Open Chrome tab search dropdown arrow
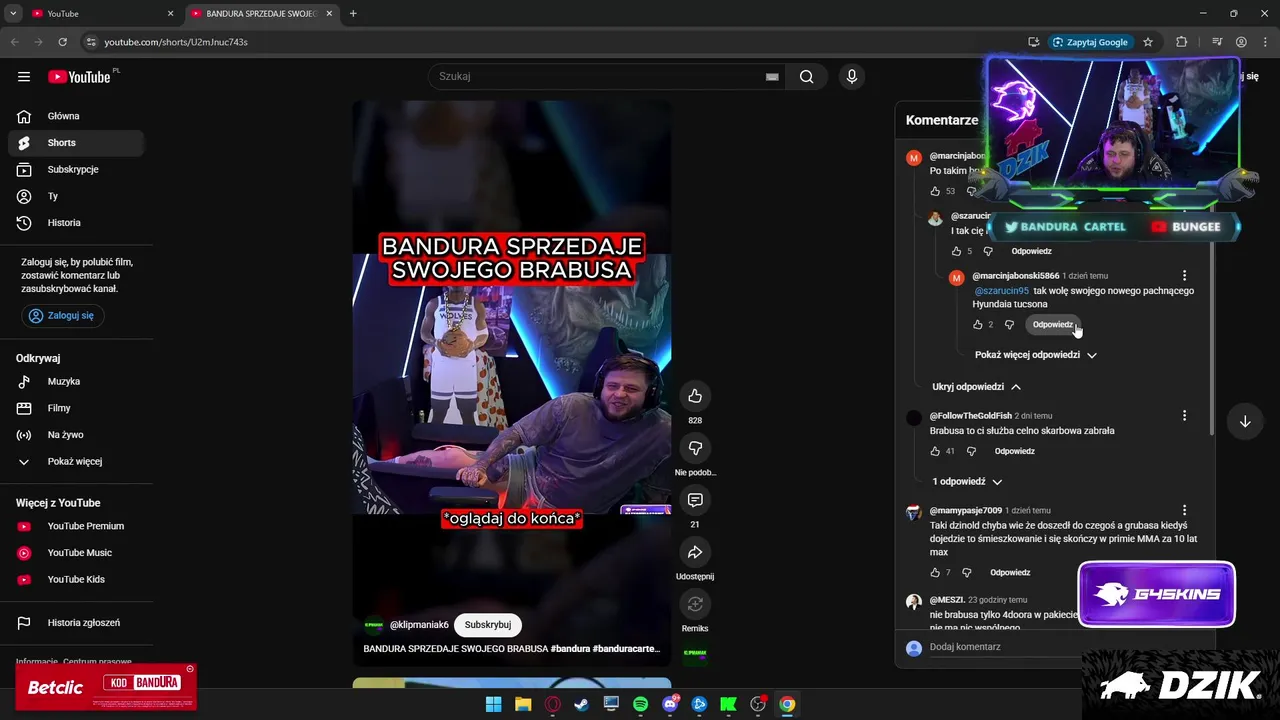Viewport: 1280px width, 720px height. (13, 14)
